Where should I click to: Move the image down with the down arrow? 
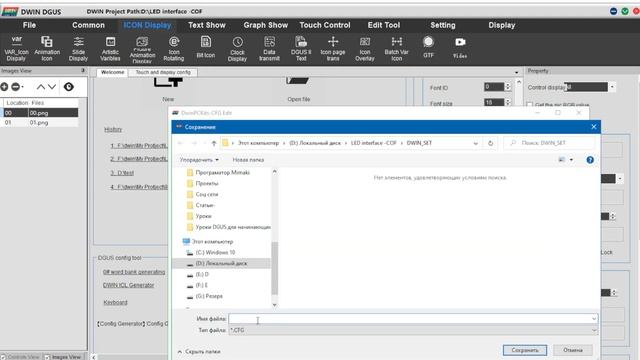[x=52, y=87]
